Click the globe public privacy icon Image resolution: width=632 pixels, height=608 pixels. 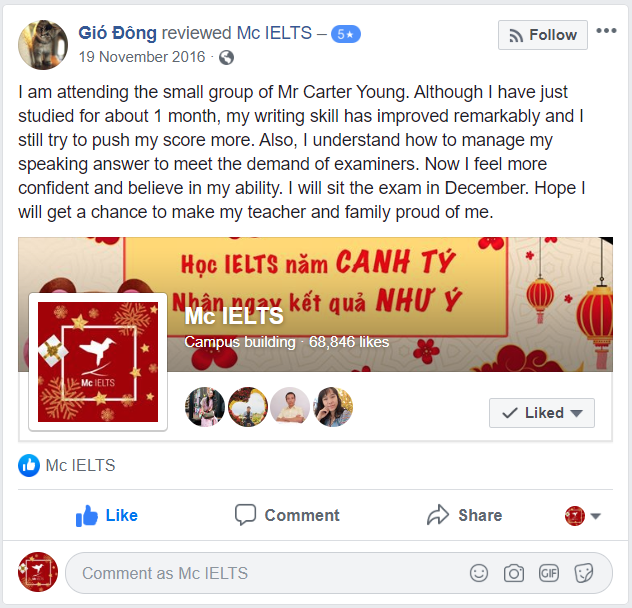pyautogui.click(x=226, y=57)
